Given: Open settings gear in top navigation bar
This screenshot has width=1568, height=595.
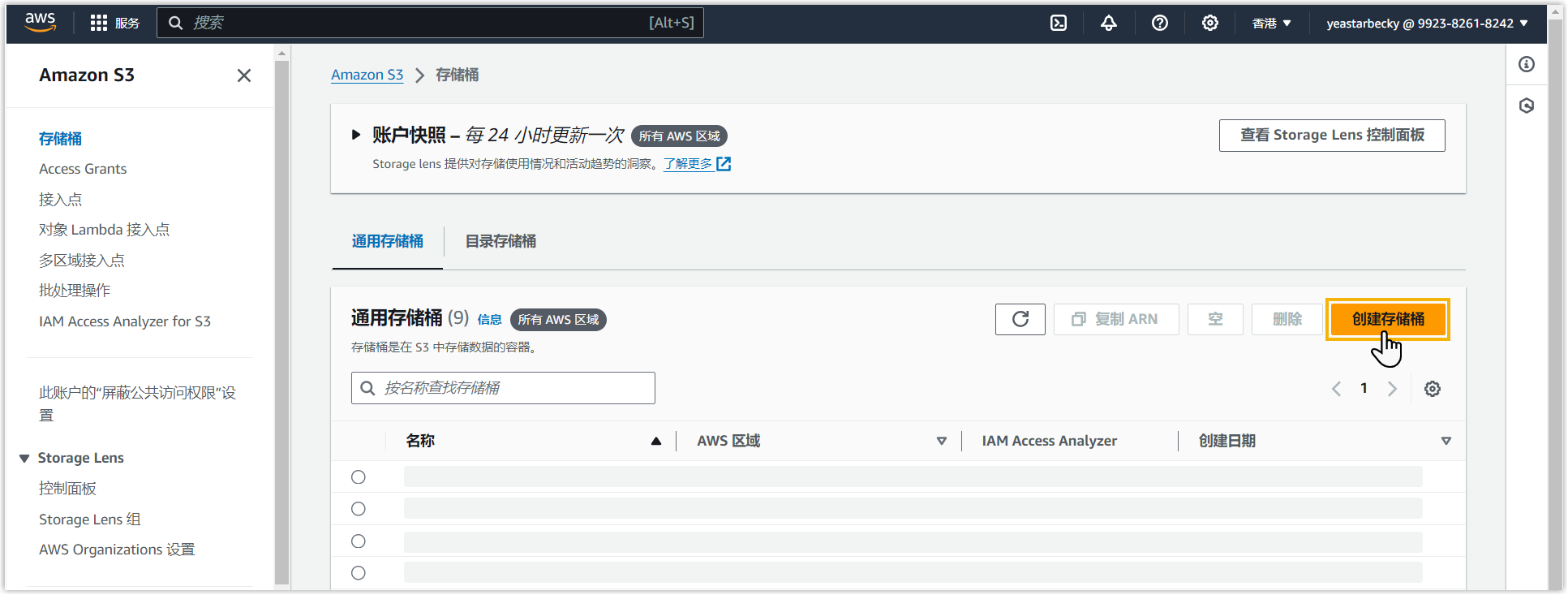Looking at the screenshot, I should coord(1209,24).
